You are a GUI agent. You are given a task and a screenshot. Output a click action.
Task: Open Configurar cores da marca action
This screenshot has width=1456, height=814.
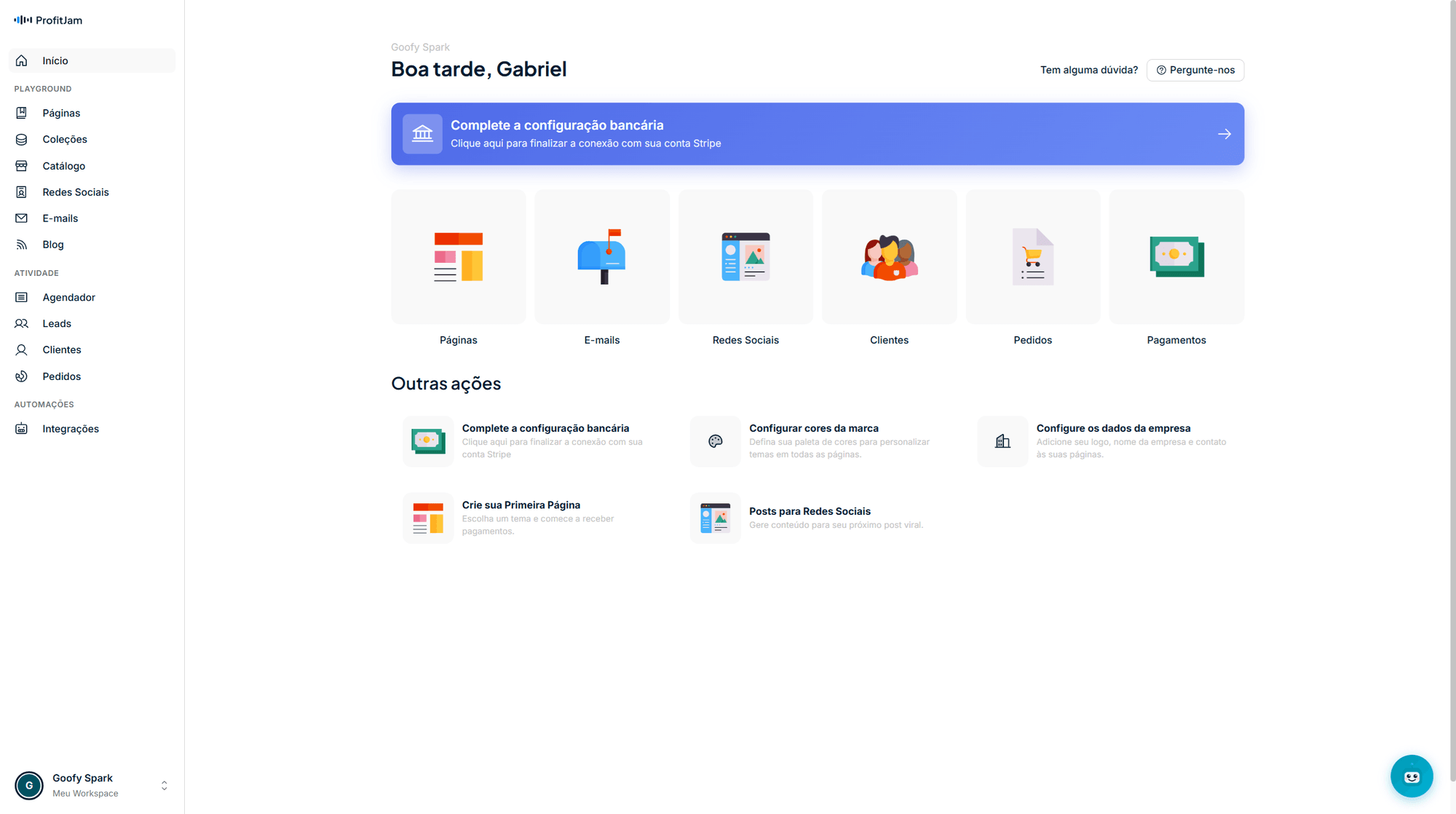click(817, 441)
